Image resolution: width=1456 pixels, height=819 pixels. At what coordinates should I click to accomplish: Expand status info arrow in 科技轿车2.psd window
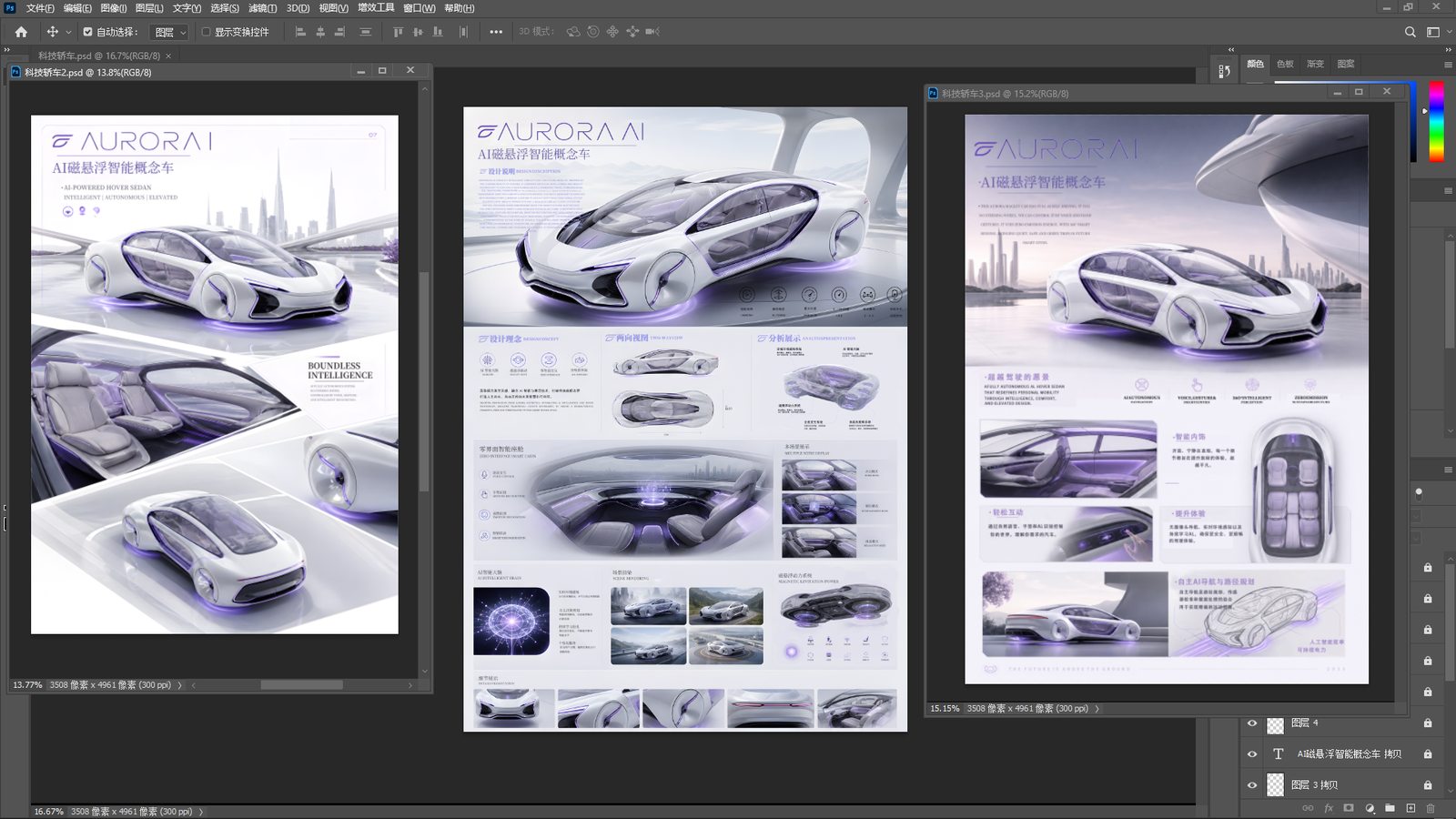pos(179,685)
